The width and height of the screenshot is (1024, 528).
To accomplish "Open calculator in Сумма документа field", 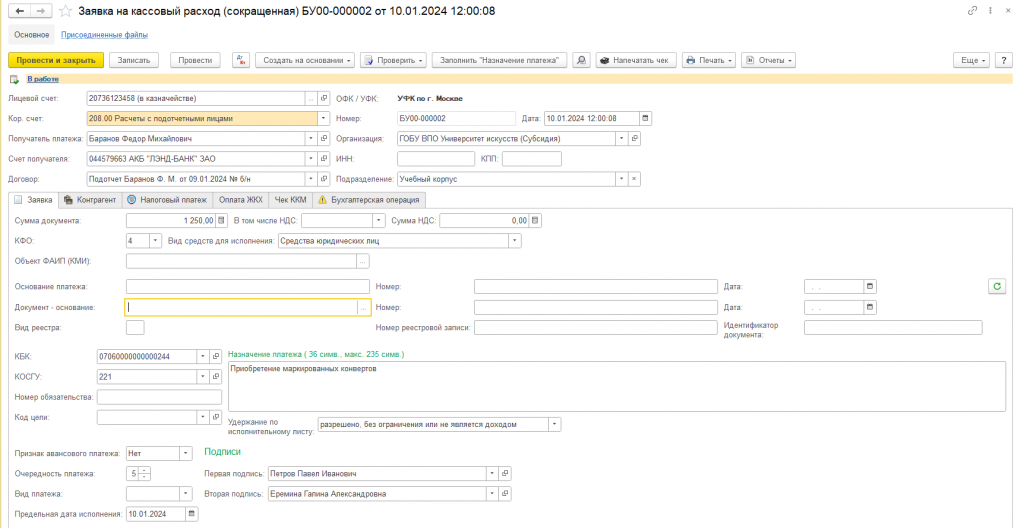I will pos(221,221).
